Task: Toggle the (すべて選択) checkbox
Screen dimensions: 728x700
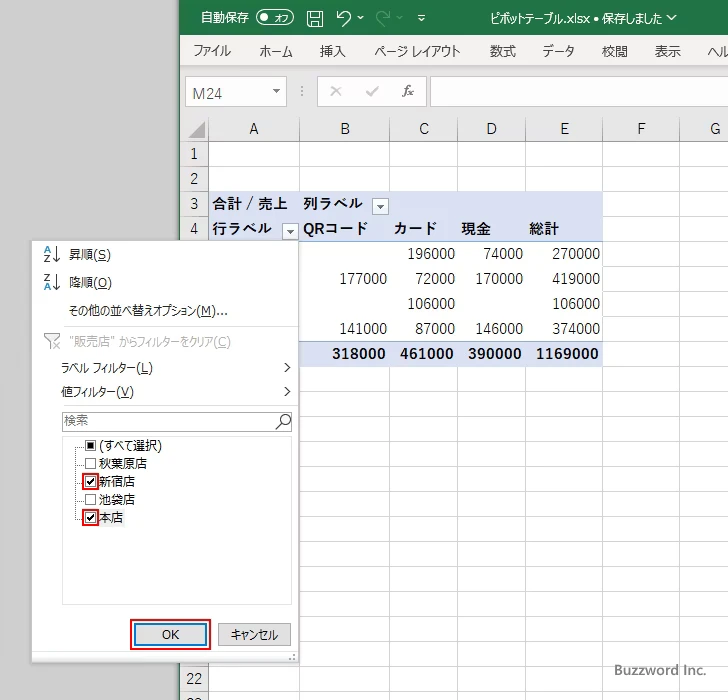Action: (x=91, y=446)
